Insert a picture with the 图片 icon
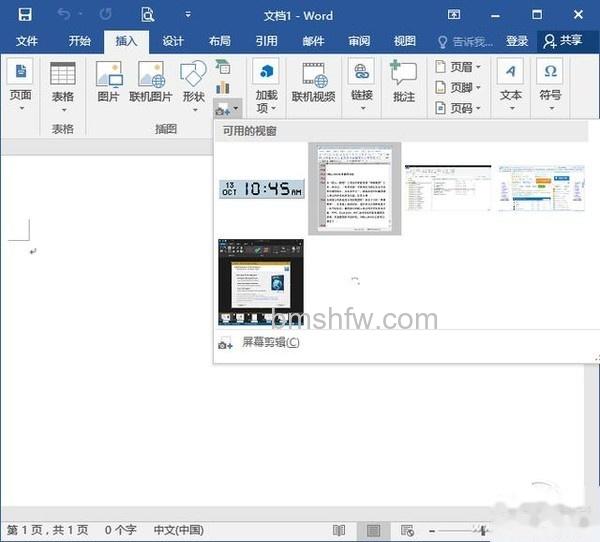The image size is (600, 542). pos(109,82)
